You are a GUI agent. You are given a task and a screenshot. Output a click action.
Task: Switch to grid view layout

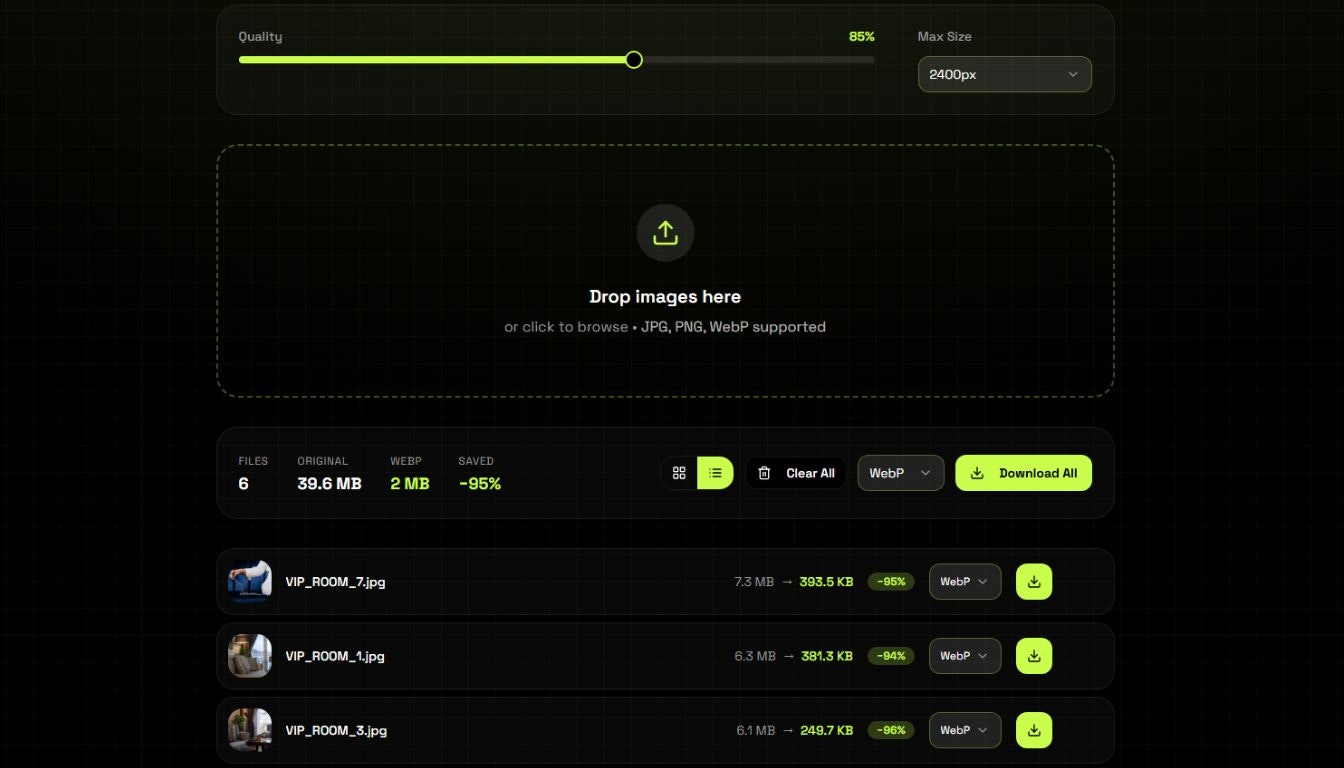pos(679,472)
